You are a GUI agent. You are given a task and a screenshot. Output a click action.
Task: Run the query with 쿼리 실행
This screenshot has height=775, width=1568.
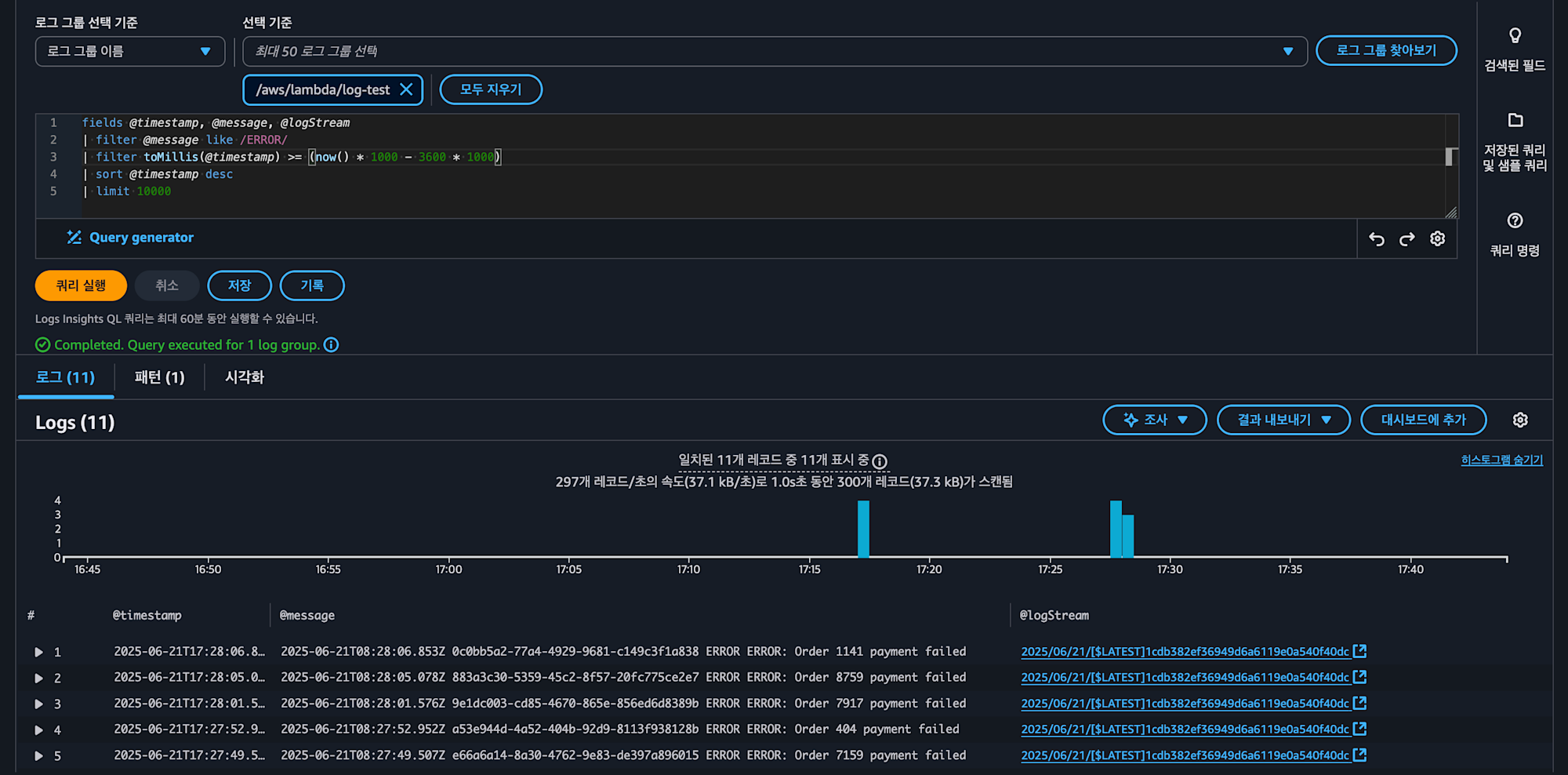(x=81, y=286)
